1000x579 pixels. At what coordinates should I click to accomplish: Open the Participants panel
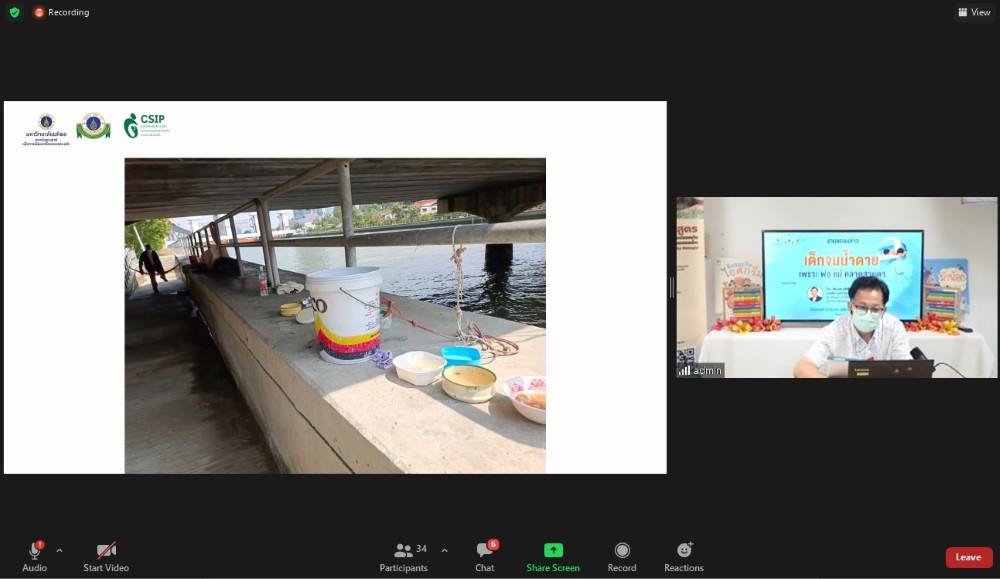click(404, 556)
